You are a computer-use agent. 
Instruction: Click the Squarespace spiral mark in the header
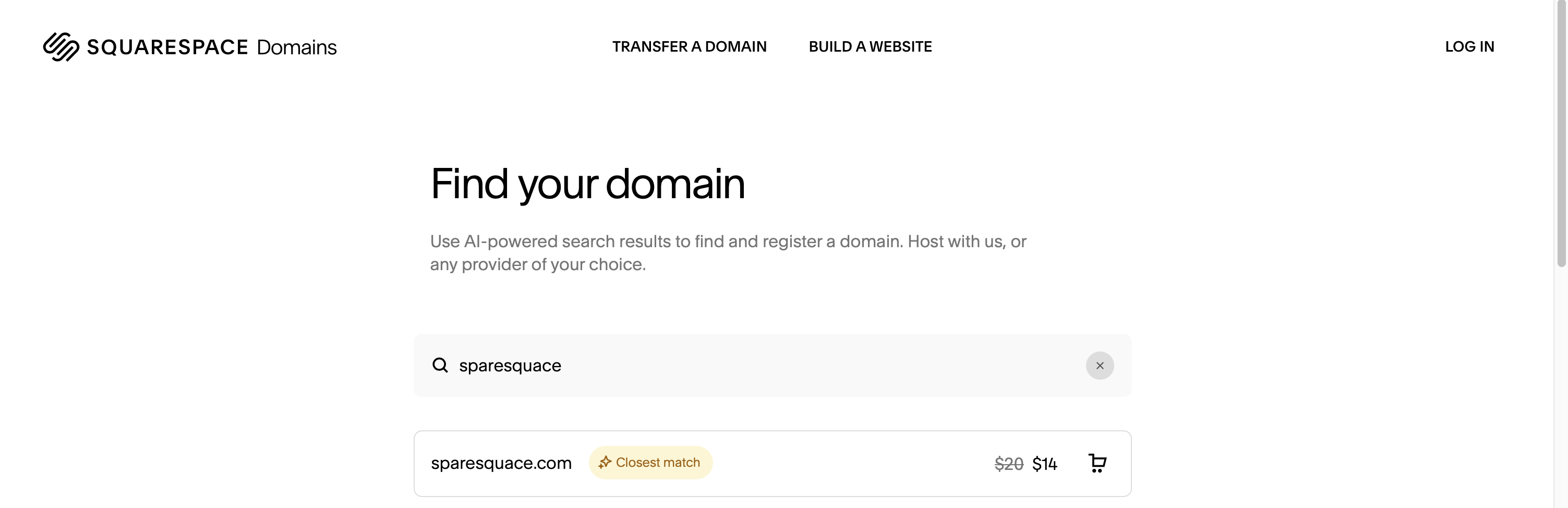coord(61,46)
